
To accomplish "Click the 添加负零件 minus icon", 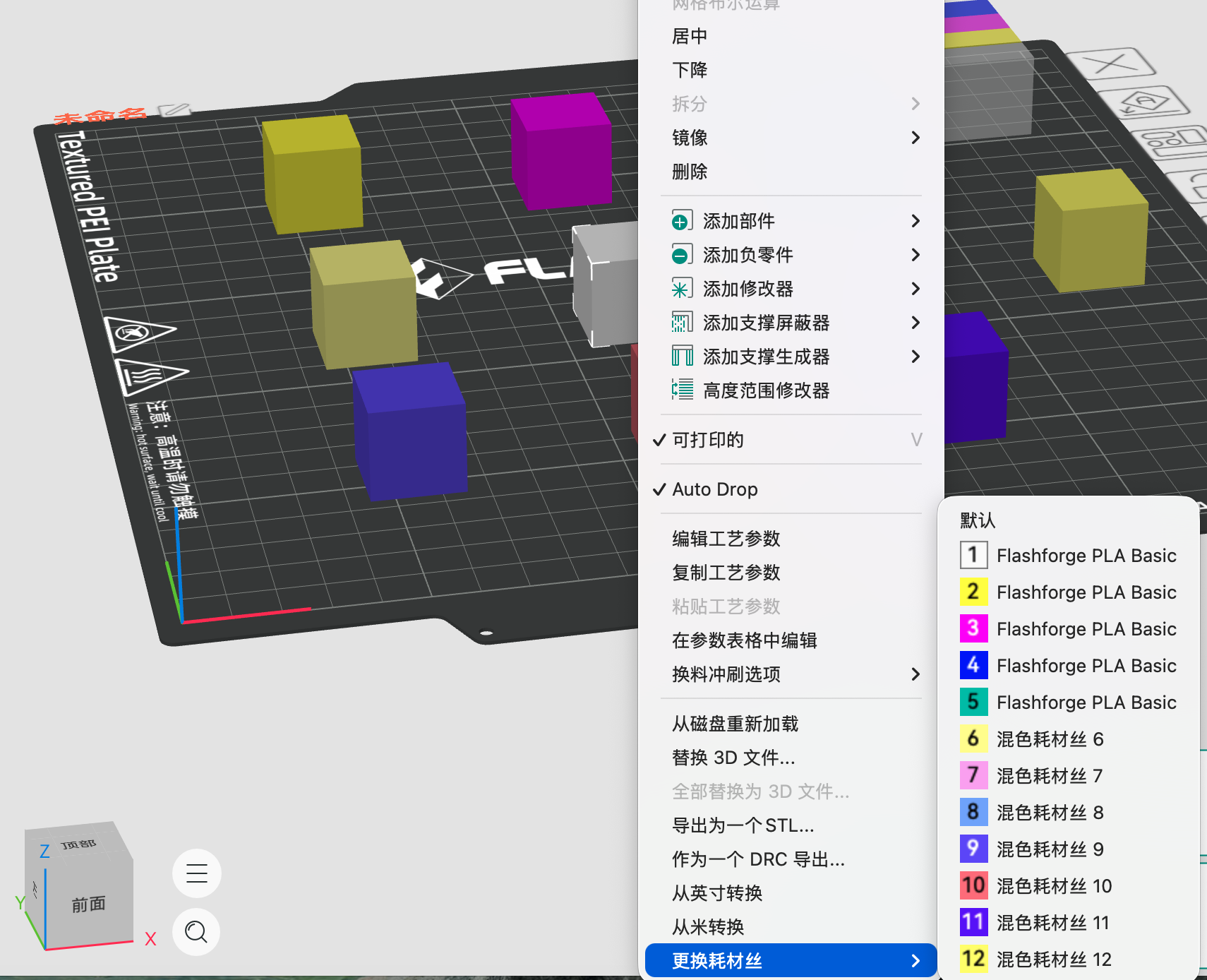I will tap(681, 255).
